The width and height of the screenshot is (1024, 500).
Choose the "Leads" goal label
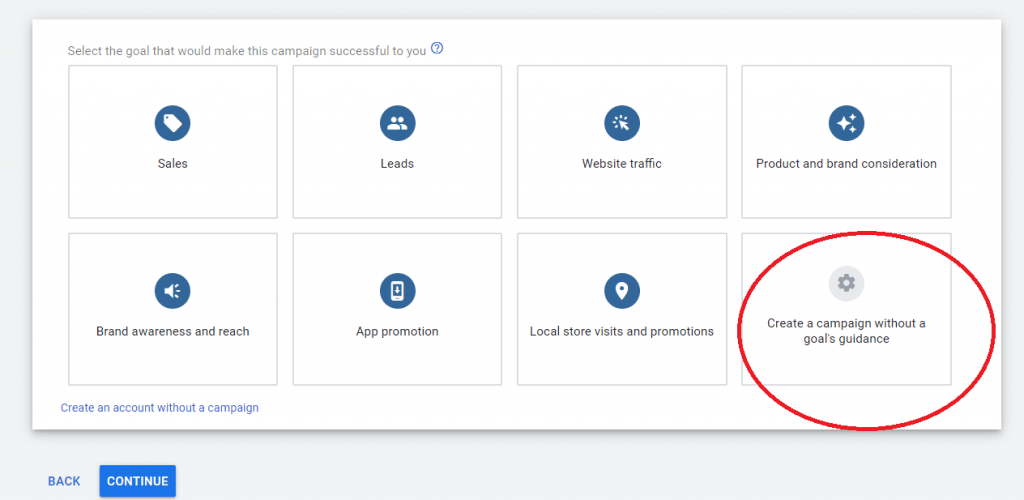click(397, 164)
